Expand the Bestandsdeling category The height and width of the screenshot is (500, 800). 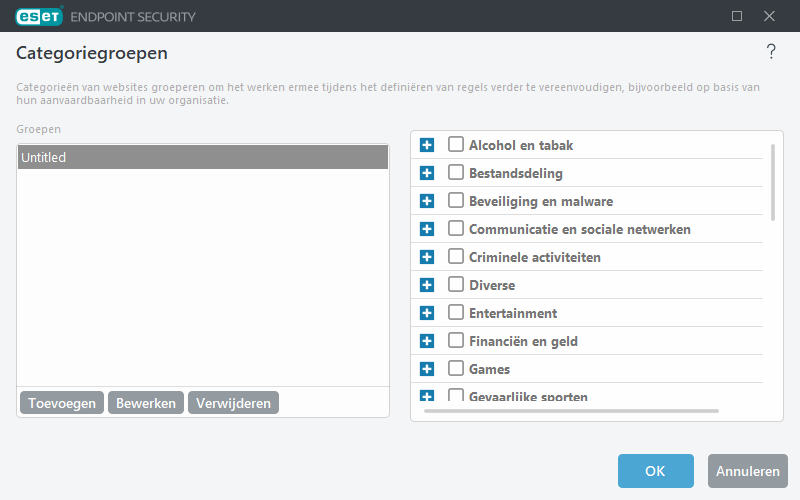[427, 173]
